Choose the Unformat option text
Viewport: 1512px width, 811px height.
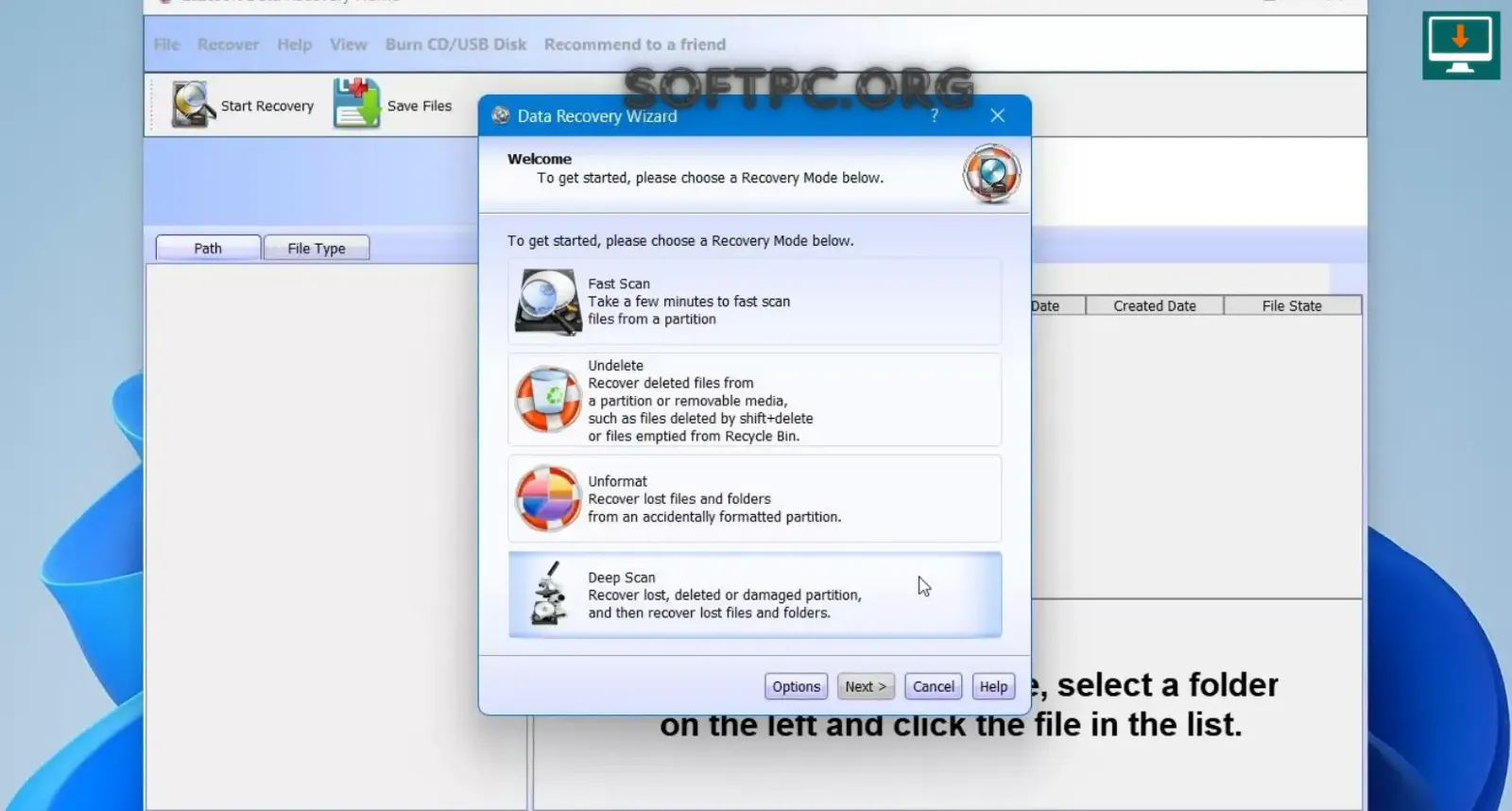coord(714,498)
